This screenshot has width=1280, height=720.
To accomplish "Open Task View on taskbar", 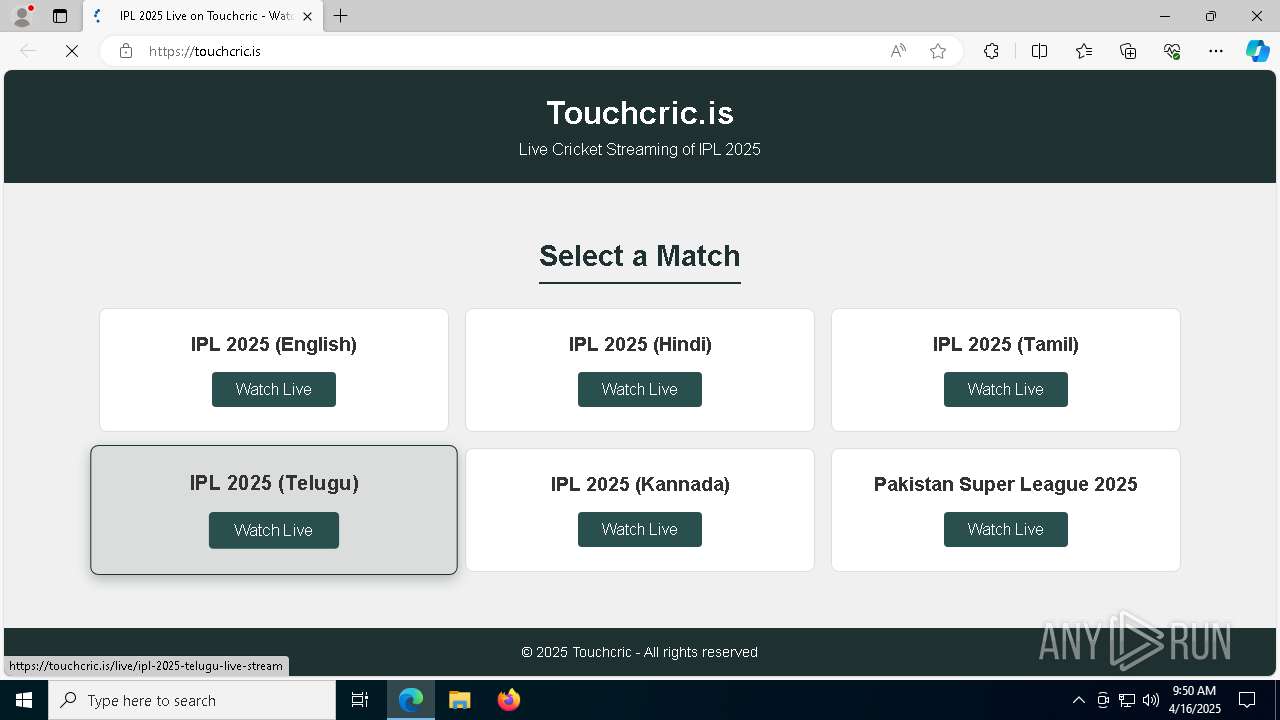I will [x=360, y=700].
